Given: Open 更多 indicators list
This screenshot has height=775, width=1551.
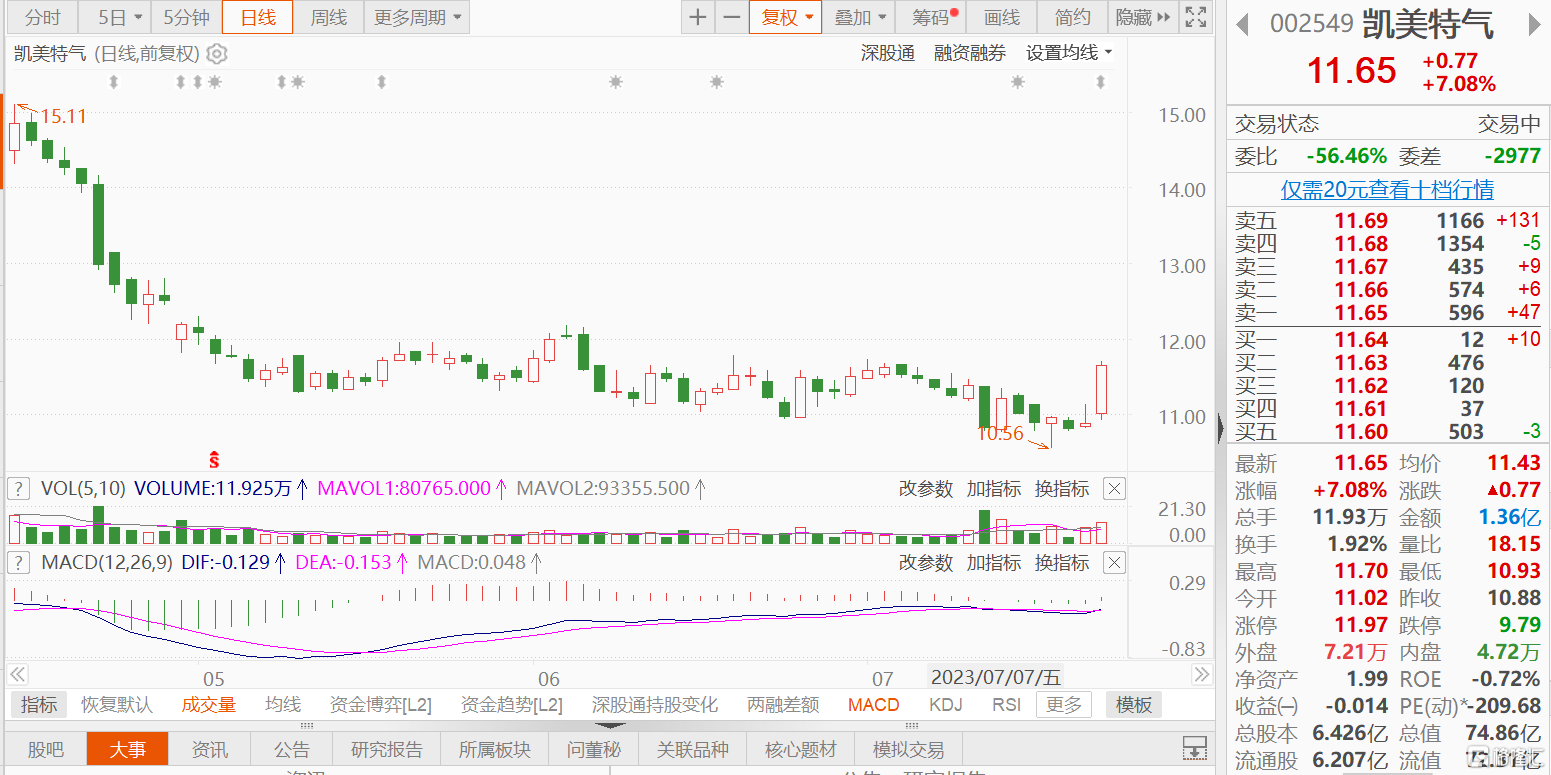Looking at the screenshot, I should pos(1063,705).
